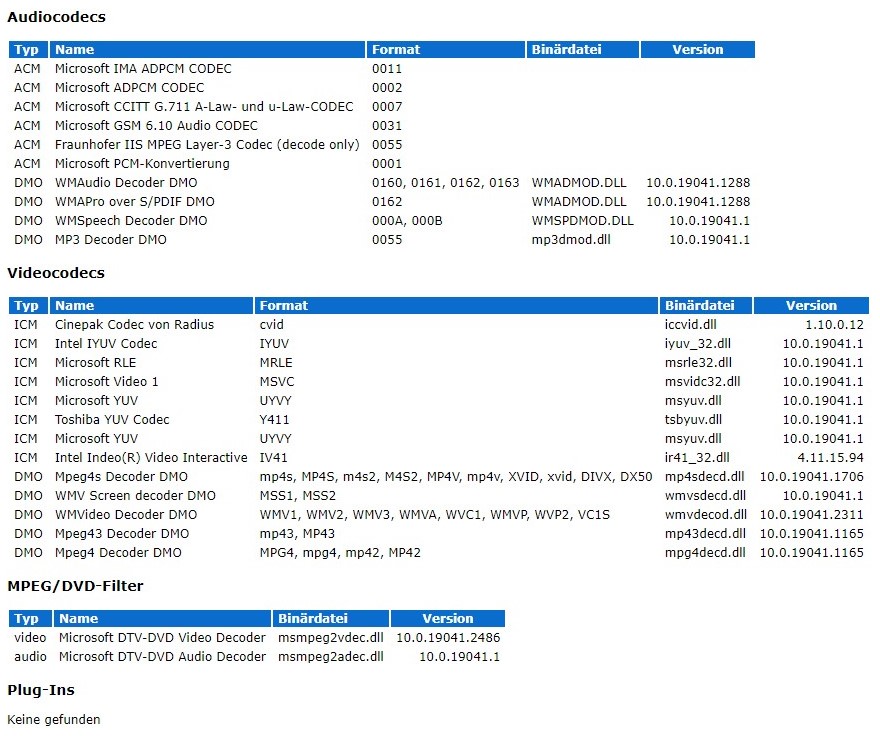Click 'Mpeg43 Decoder DMO' name

coord(122,534)
